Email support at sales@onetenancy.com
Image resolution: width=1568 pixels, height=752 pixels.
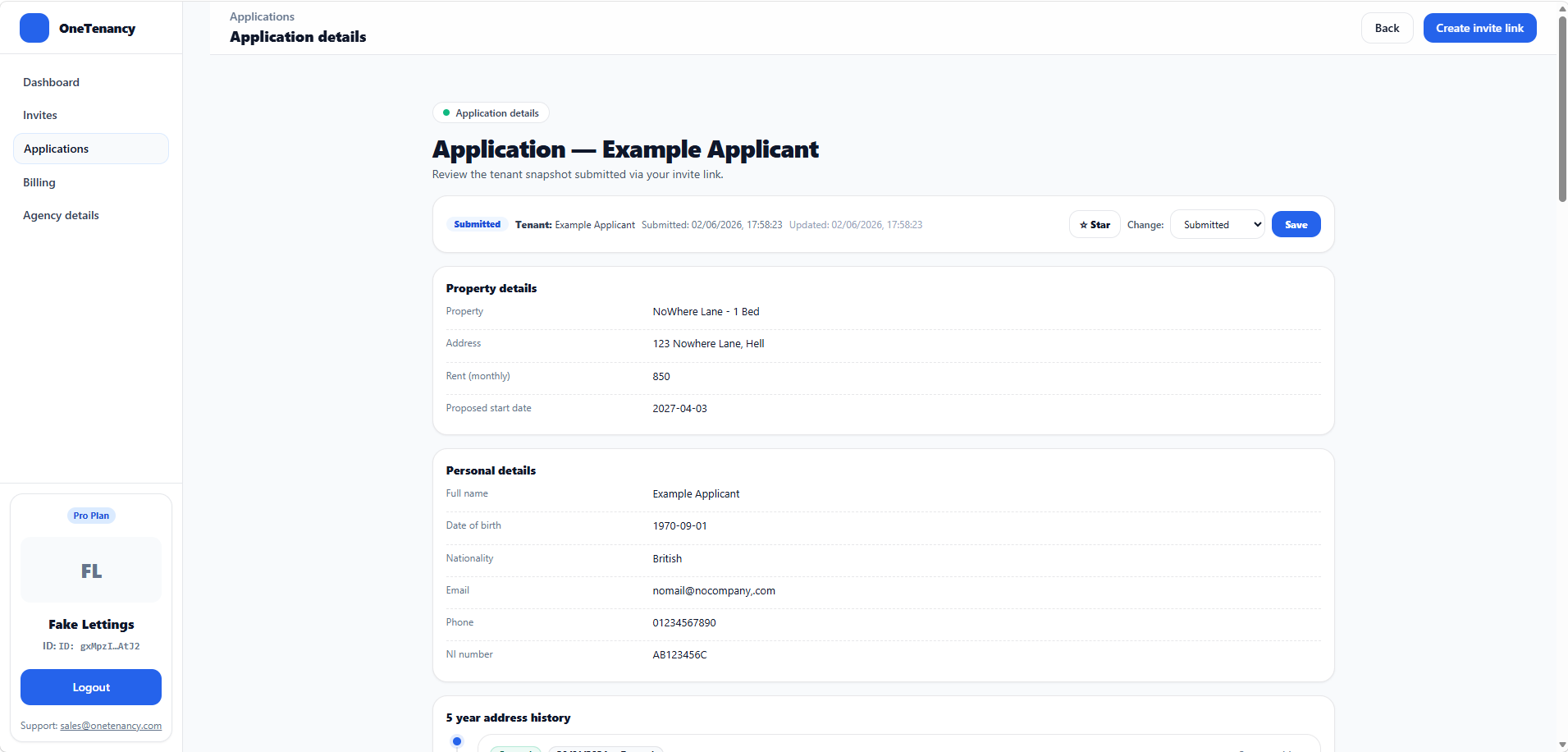point(111,726)
